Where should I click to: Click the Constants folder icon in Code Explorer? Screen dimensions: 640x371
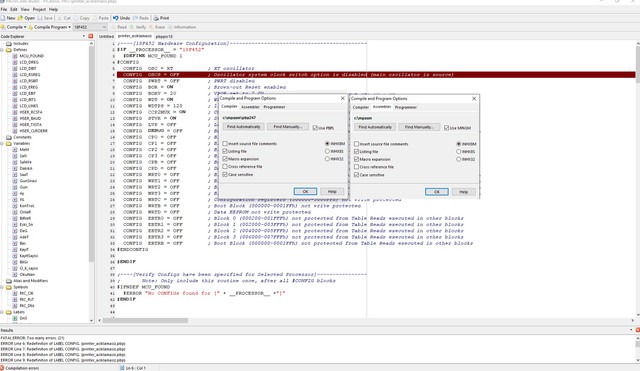[9, 137]
